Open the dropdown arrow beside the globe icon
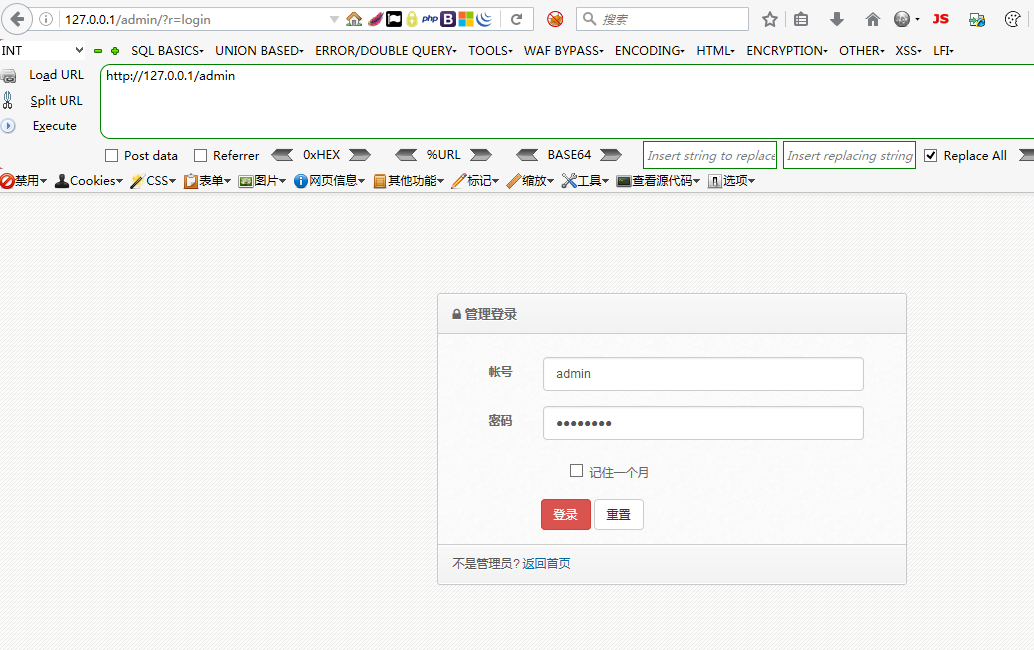Image resolution: width=1034 pixels, height=650 pixels. pos(917,20)
